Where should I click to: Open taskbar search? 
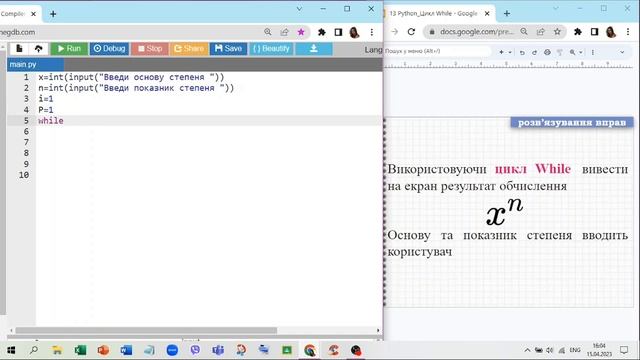pos(34,350)
